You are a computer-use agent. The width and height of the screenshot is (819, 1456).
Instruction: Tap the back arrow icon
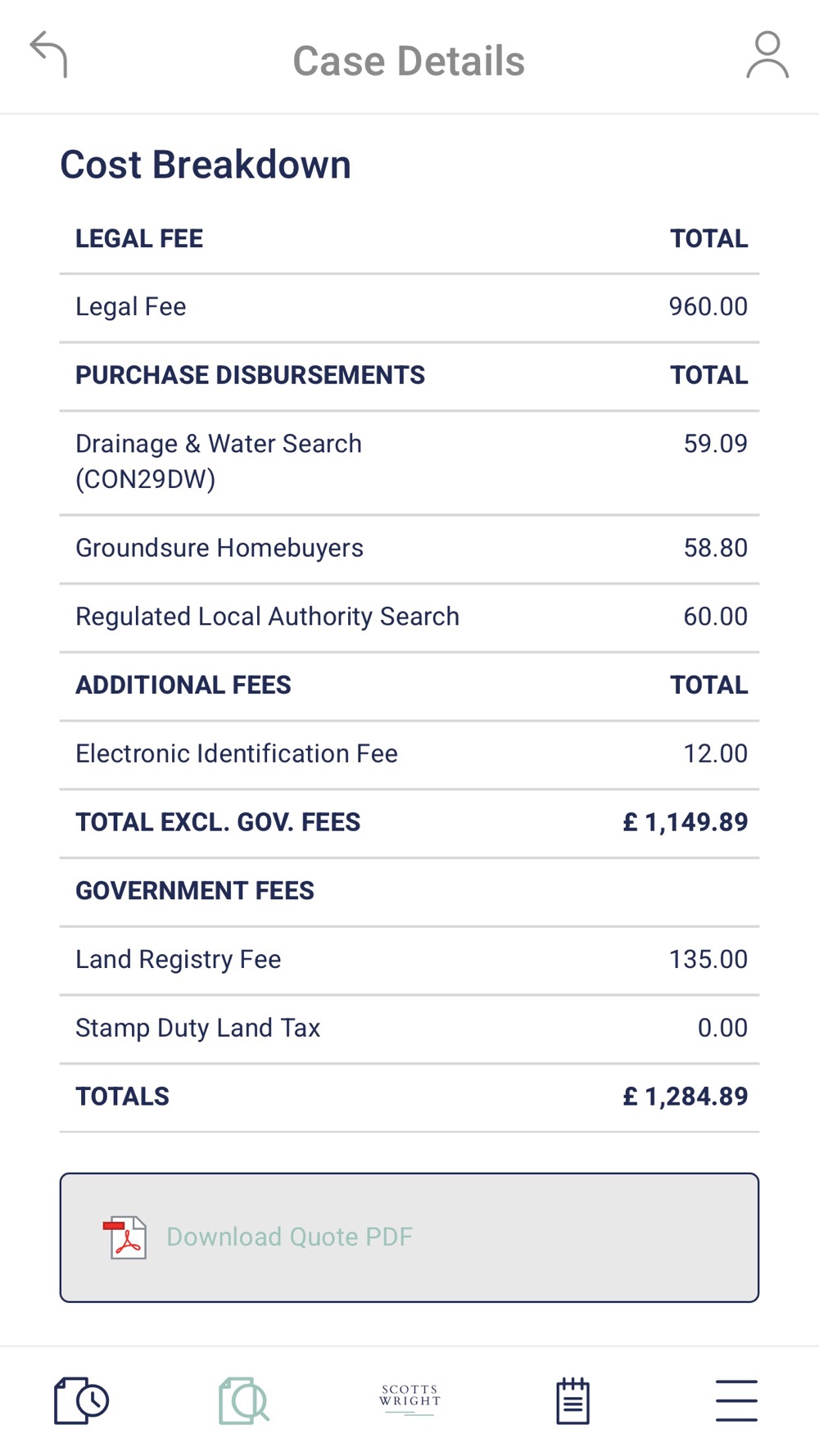click(48, 55)
